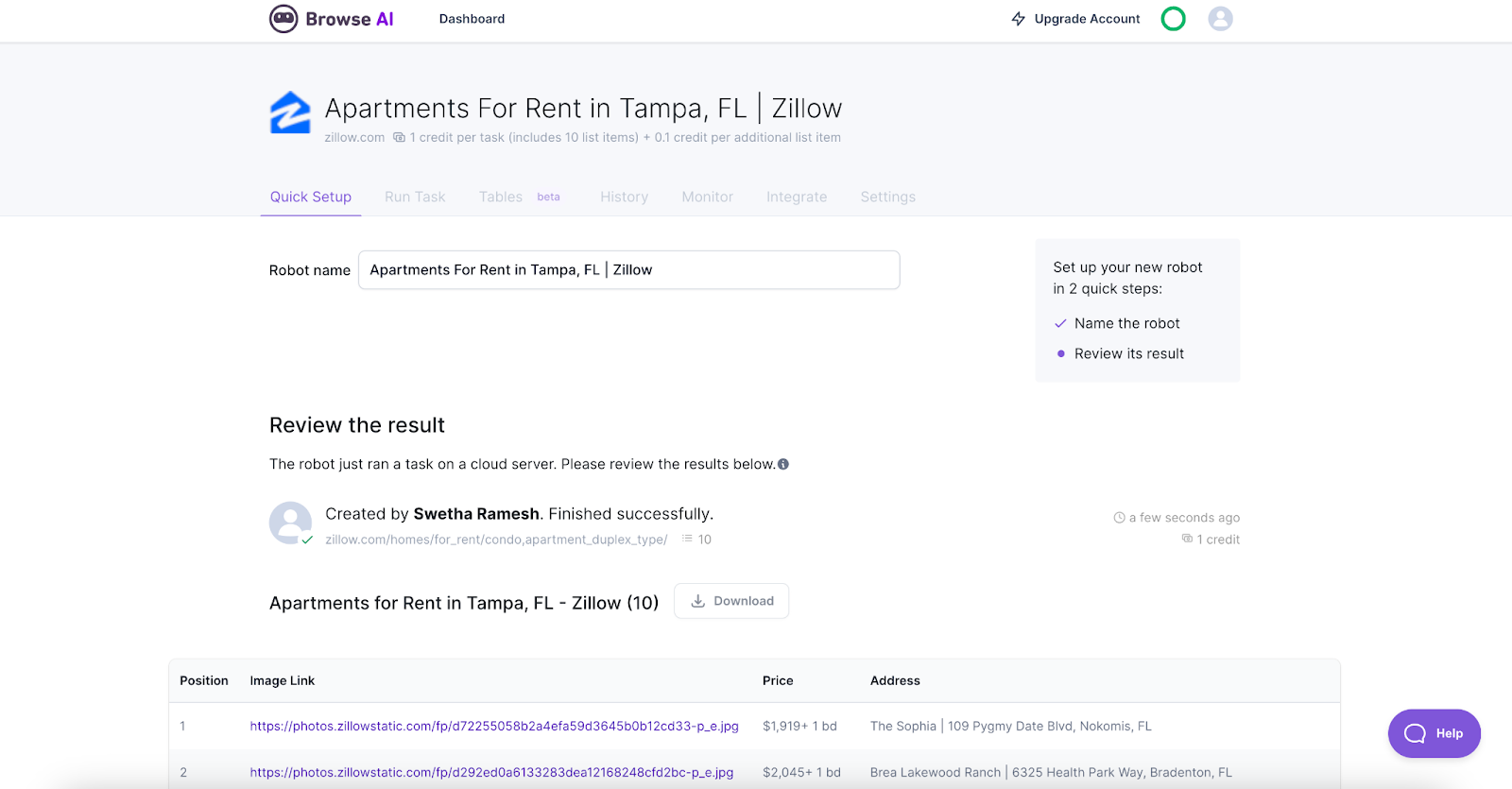1512x789 pixels.
Task: Open the Integrate tab
Action: (x=797, y=197)
